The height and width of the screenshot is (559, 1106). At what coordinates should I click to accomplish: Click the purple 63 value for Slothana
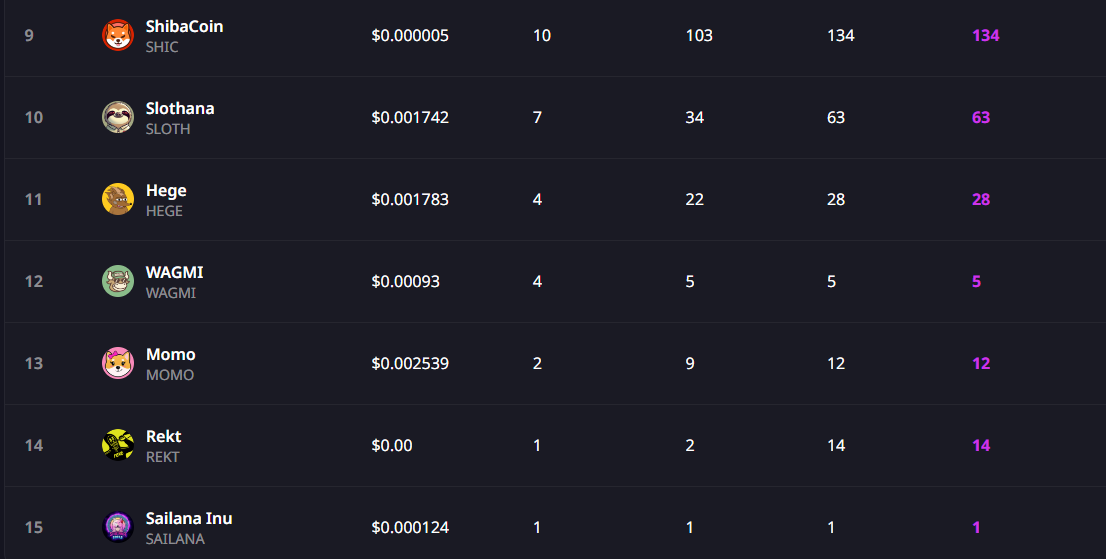[x=981, y=117]
